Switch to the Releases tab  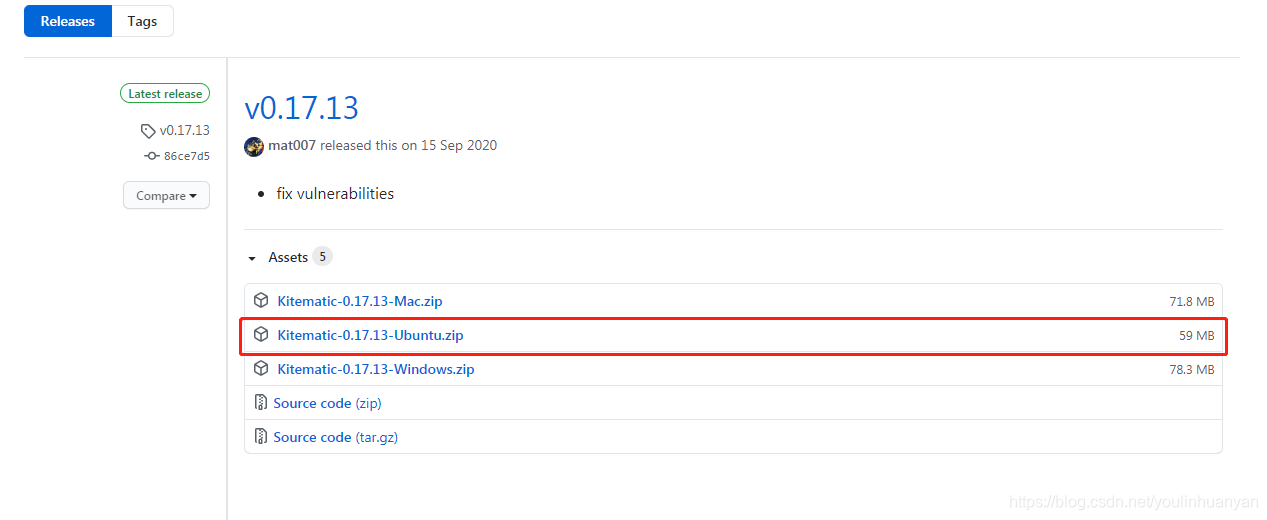click(68, 21)
